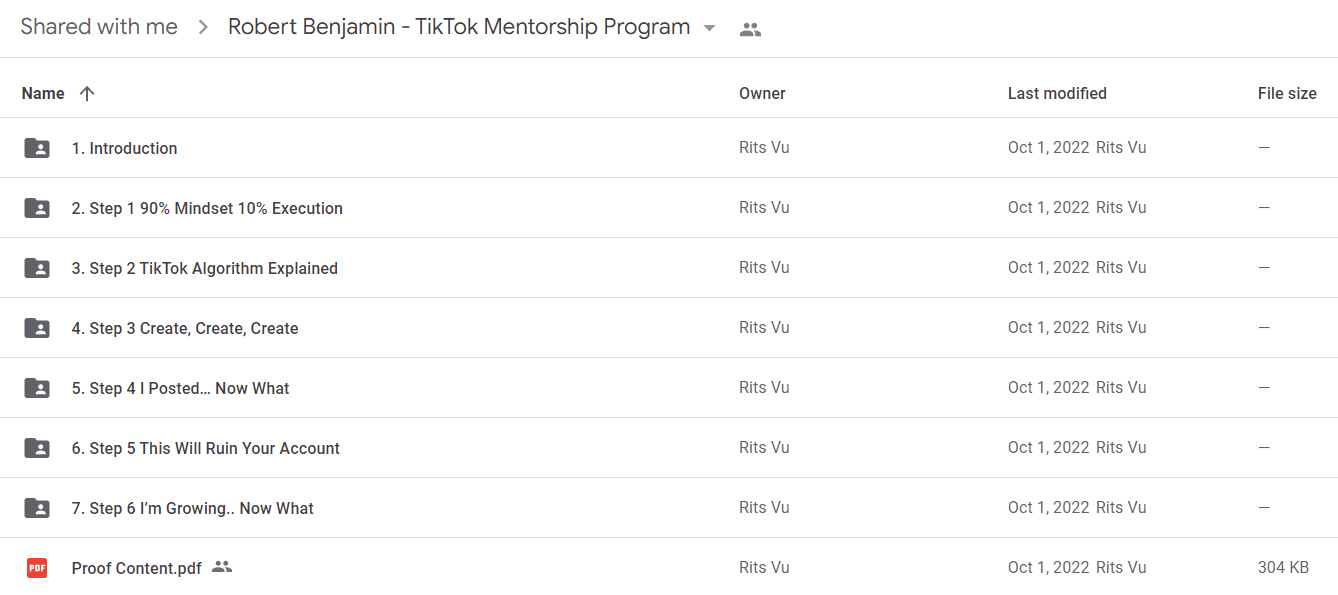The image size is (1338, 595).
Task: Click folder icon for Step 4 I Posted
Action: (37, 388)
